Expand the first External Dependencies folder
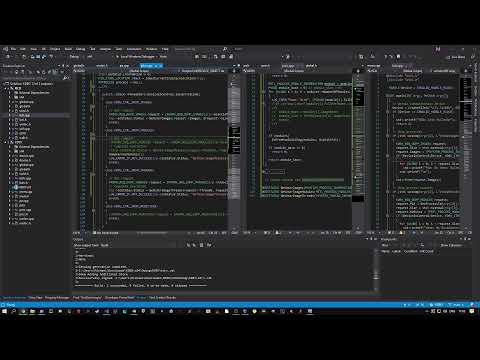This screenshot has height=360, width=480. click(x=10, y=93)
